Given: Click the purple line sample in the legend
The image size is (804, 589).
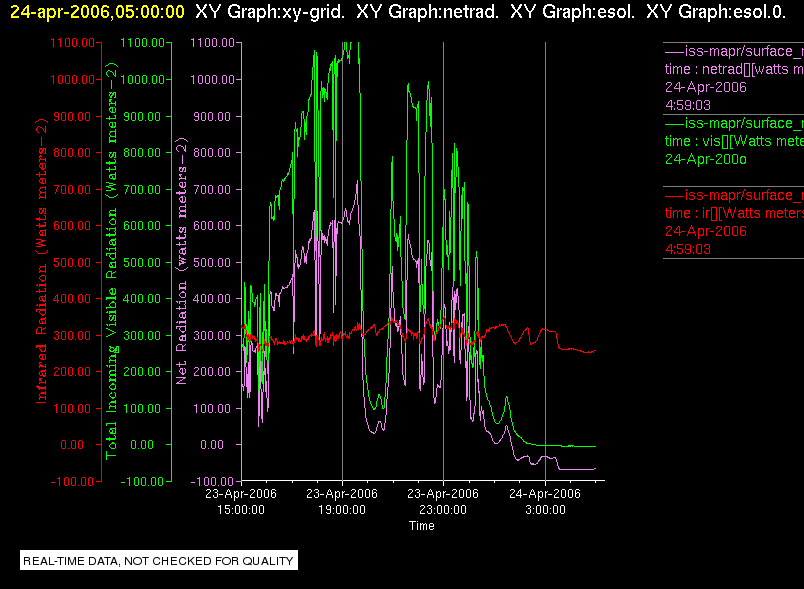Looking at the screenshot, I should point(674,52).
